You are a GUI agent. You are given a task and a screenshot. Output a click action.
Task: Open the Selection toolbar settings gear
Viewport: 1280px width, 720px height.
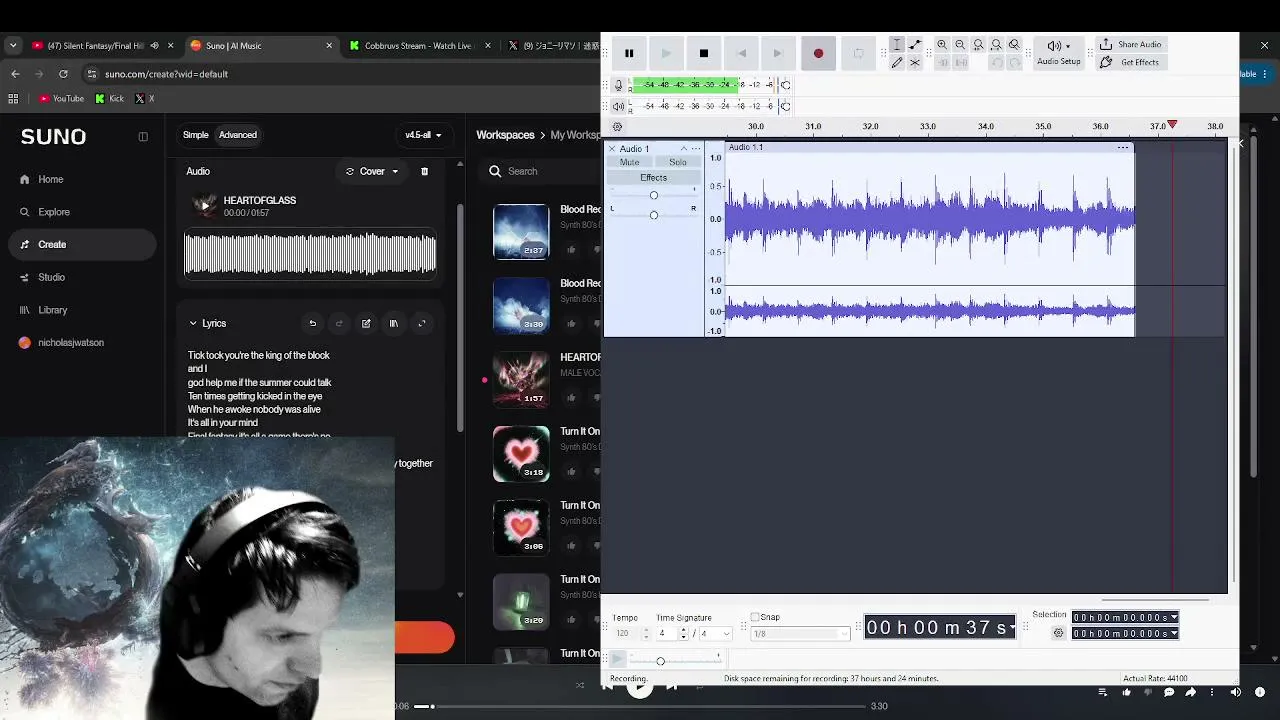coord(1059,633)
